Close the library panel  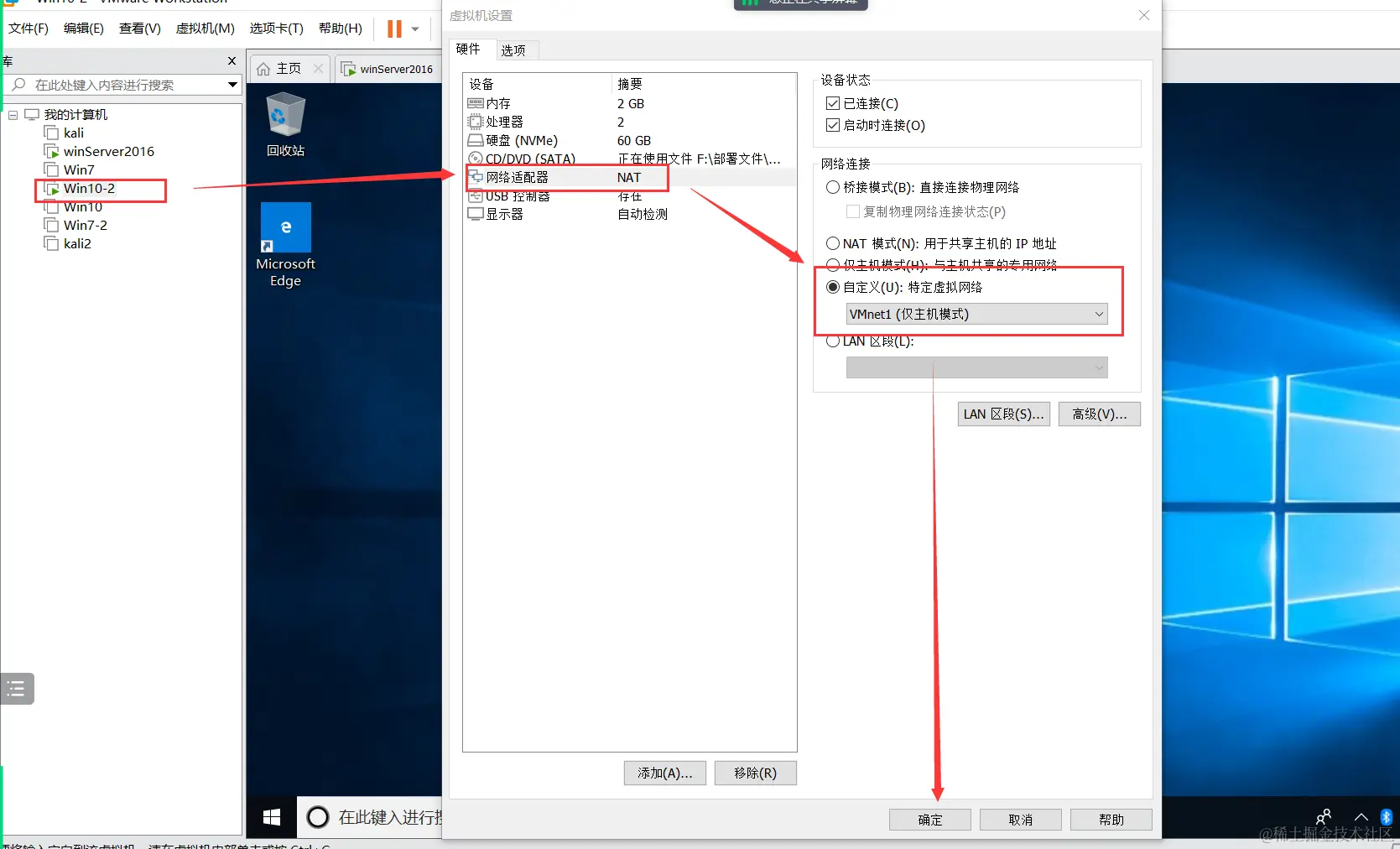pos(232,61)
